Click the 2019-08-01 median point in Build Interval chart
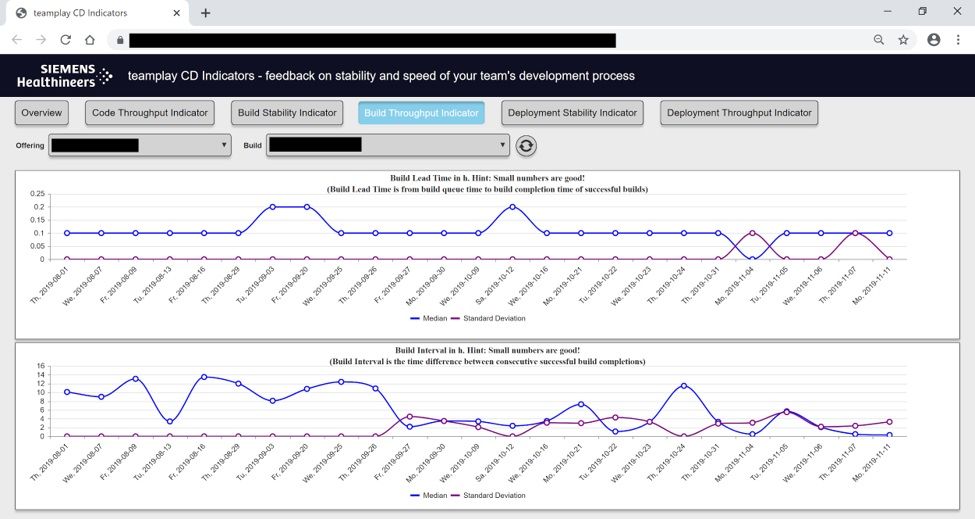 [x=67, y=392]
